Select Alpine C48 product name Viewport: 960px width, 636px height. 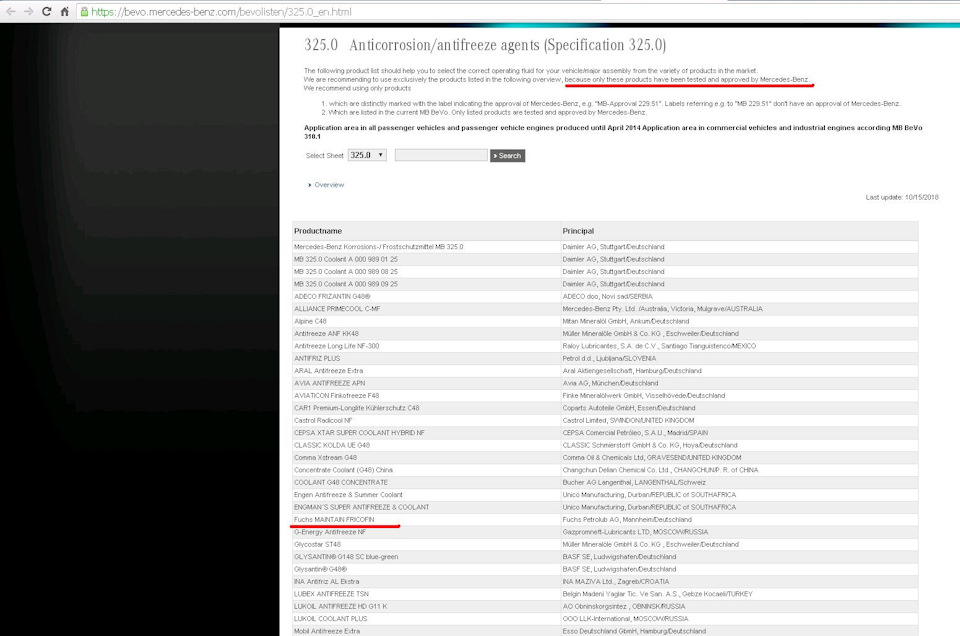point(310,321)
